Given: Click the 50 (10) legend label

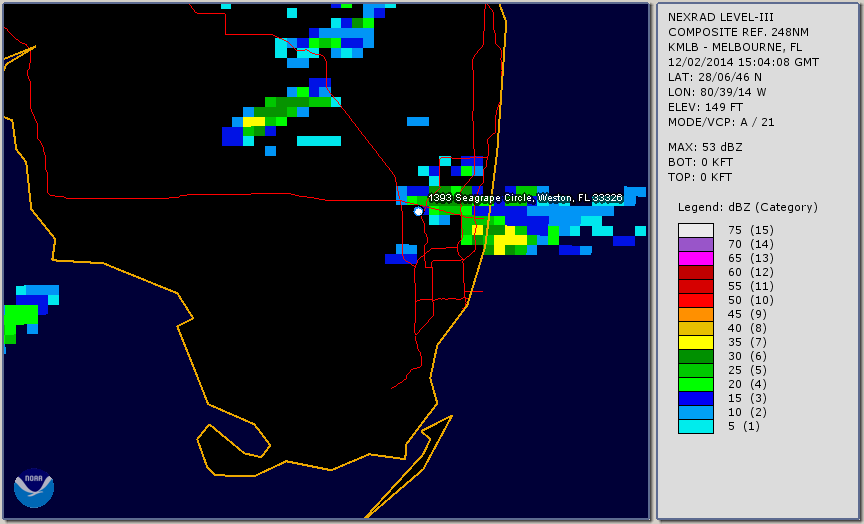Looking at the screenshot, I should pos(750,300).
